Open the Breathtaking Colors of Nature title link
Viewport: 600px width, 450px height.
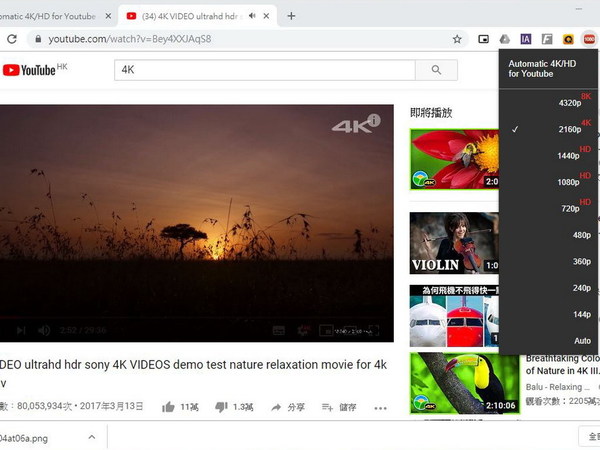tap(562, 365)
